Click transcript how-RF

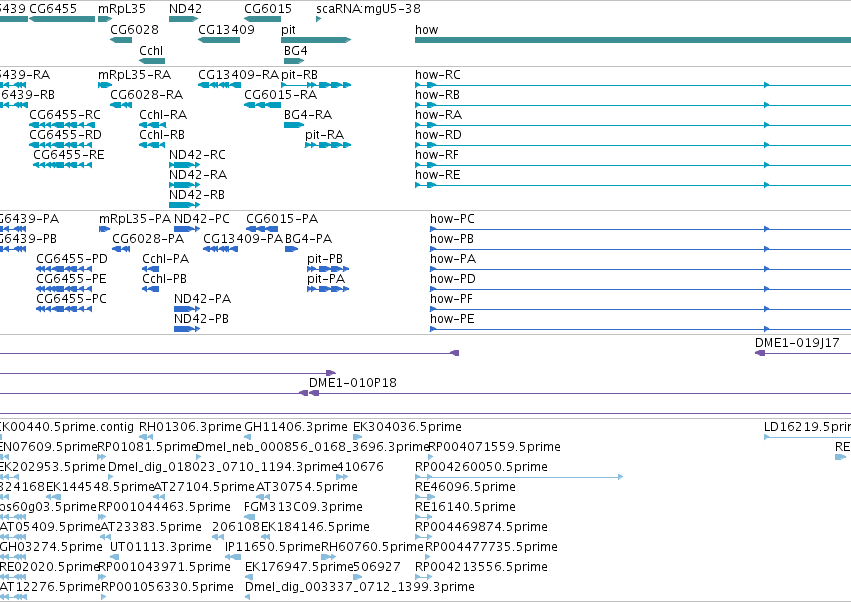coord(437,155)
